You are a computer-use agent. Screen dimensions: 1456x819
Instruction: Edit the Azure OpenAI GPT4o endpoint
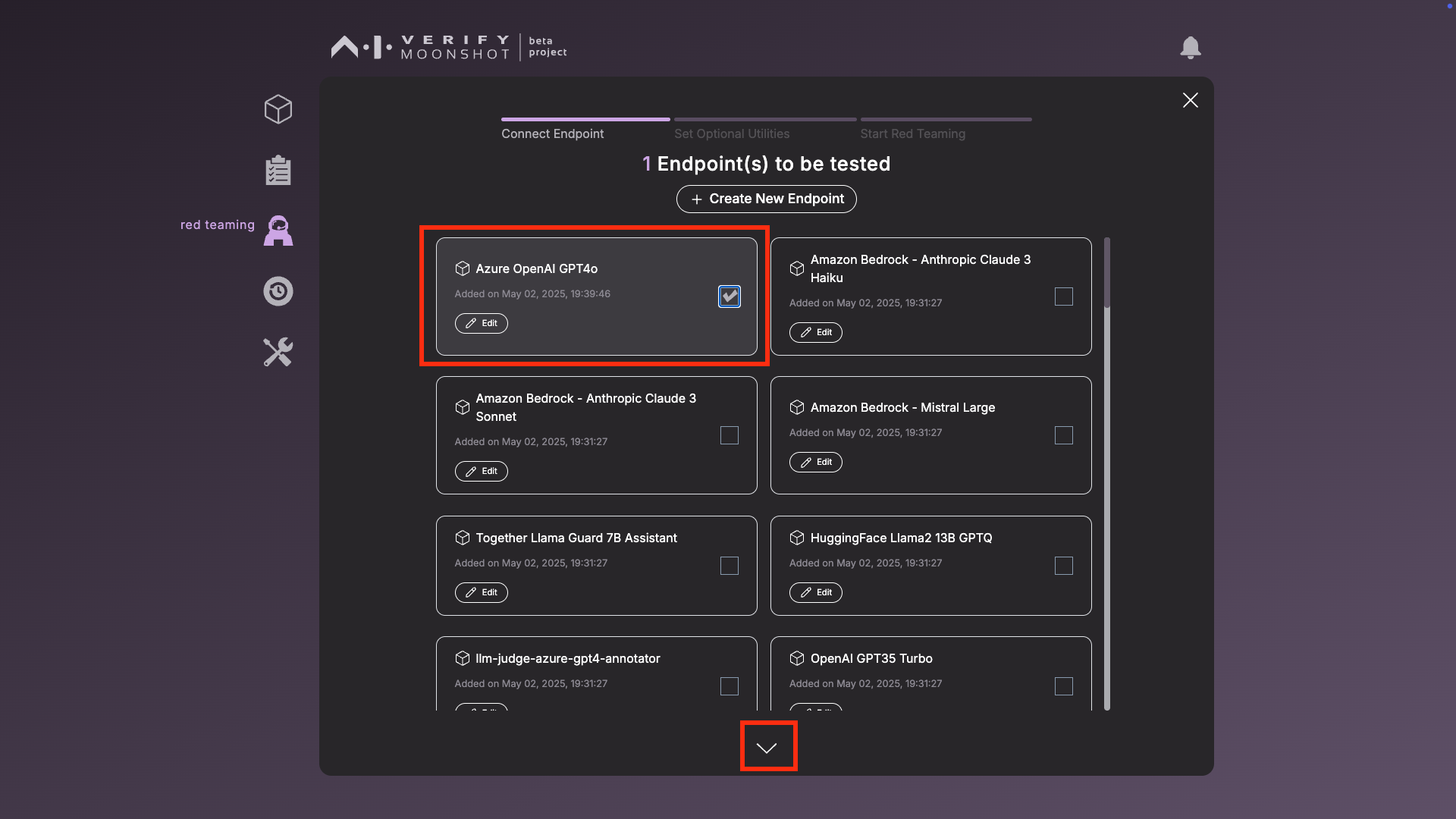tap(482, 323)
